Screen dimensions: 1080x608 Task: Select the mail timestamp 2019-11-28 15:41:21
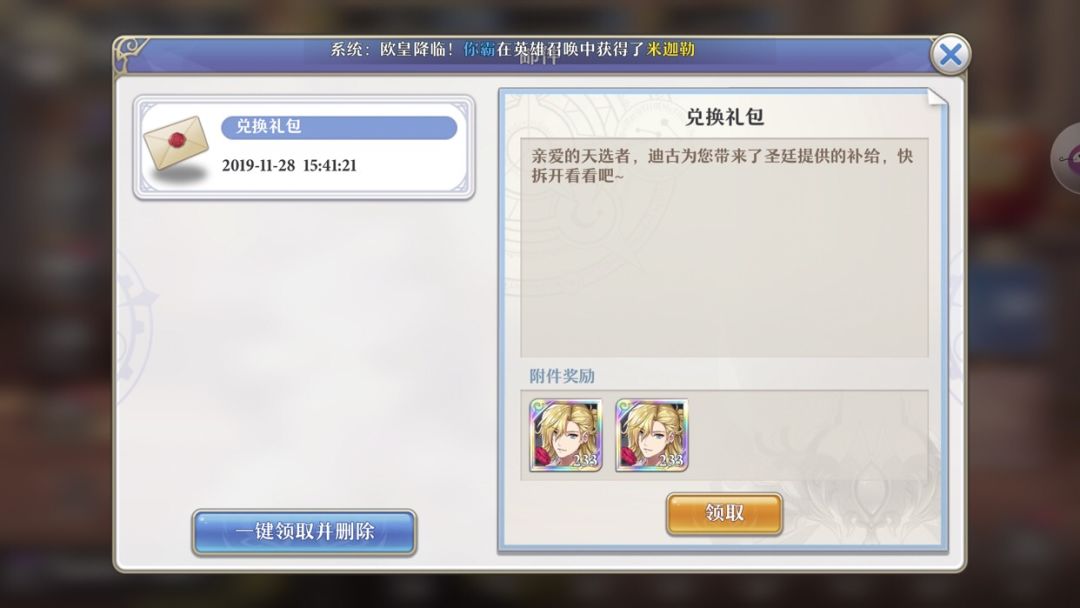(289, 166)
